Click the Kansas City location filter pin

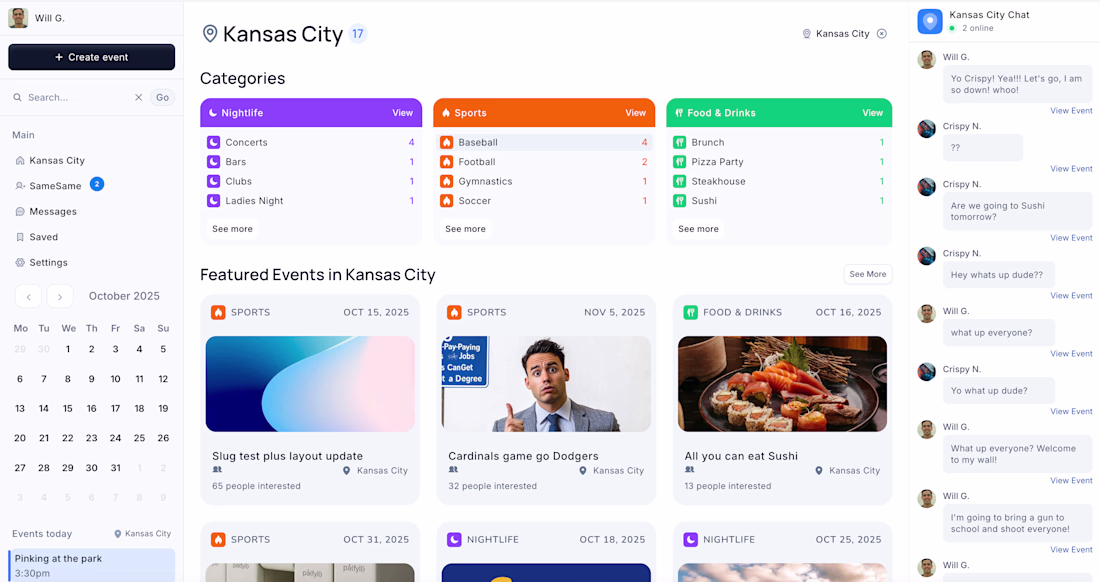pos(807,34)
